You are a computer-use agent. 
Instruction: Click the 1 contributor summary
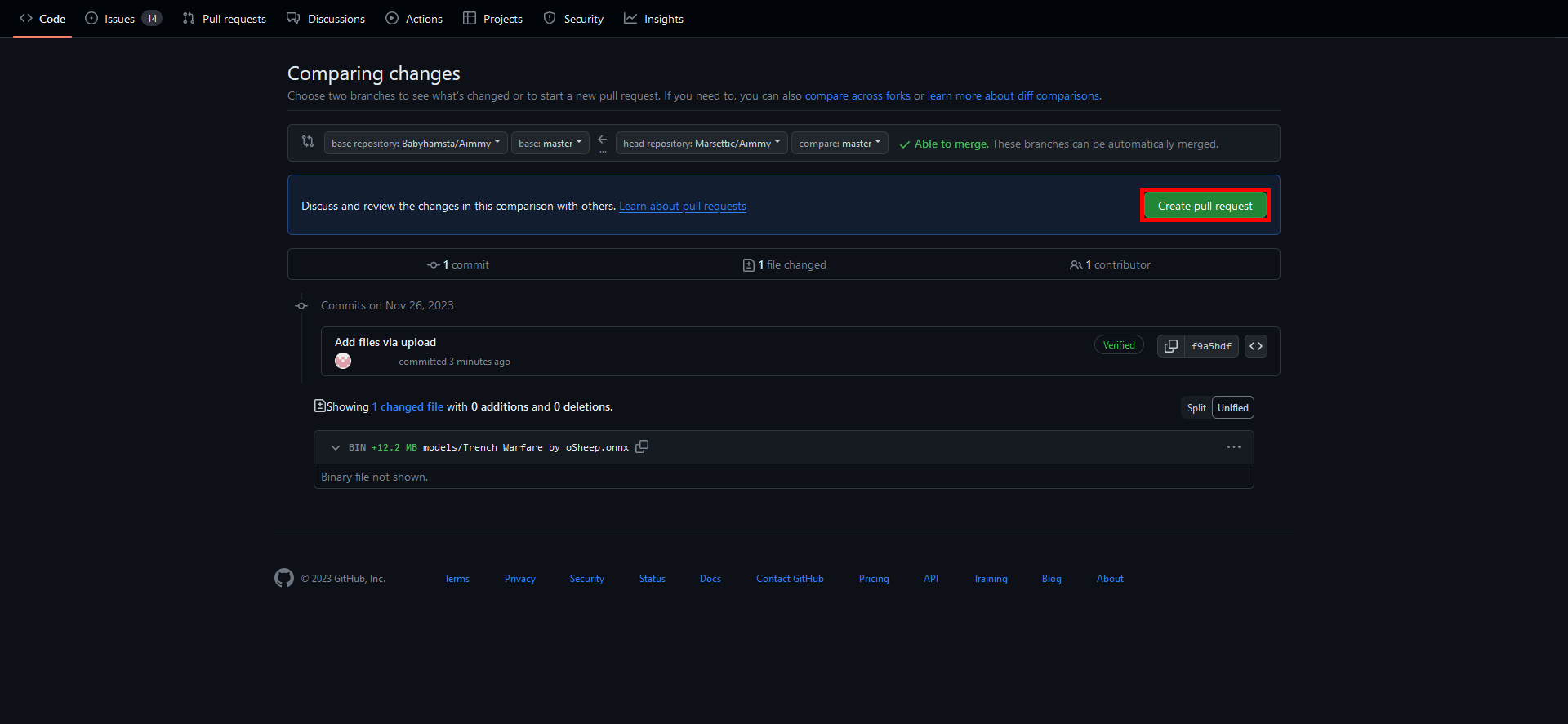point(1110,264)
